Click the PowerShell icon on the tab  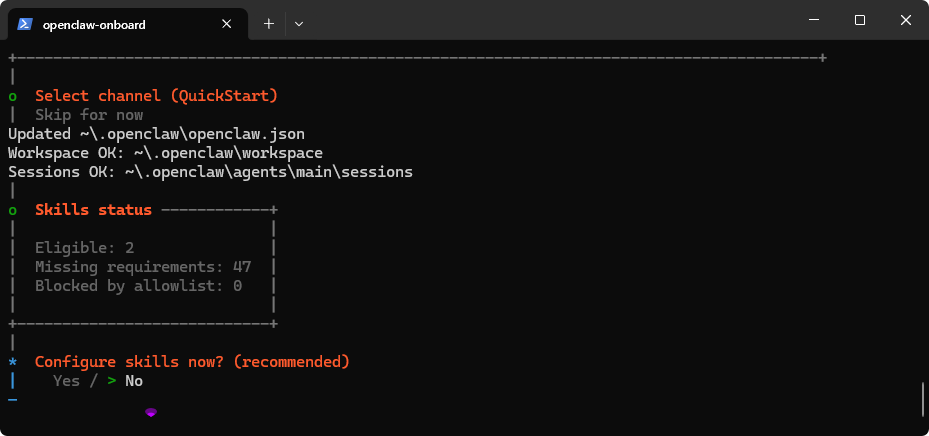[x=23, y=24]
